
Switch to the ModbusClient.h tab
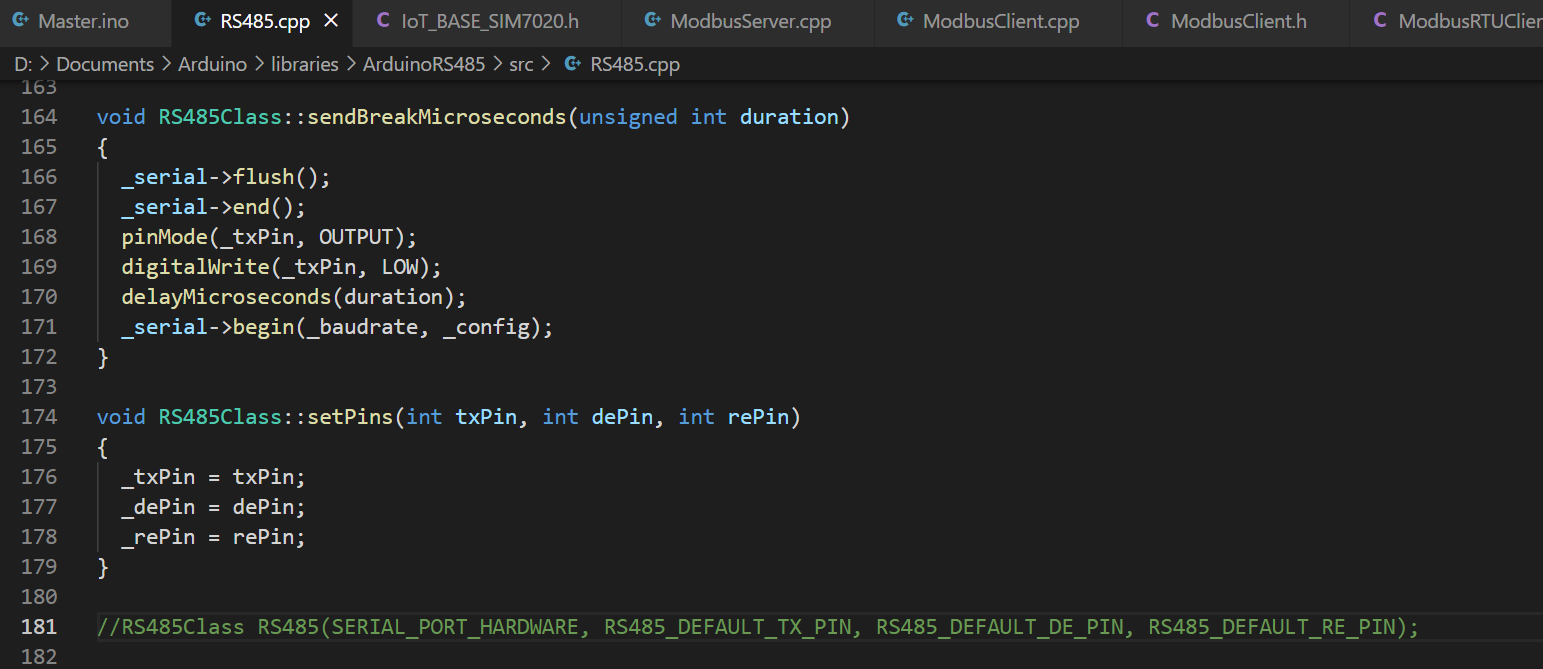pyautogui.click(x=1238, y=20)
